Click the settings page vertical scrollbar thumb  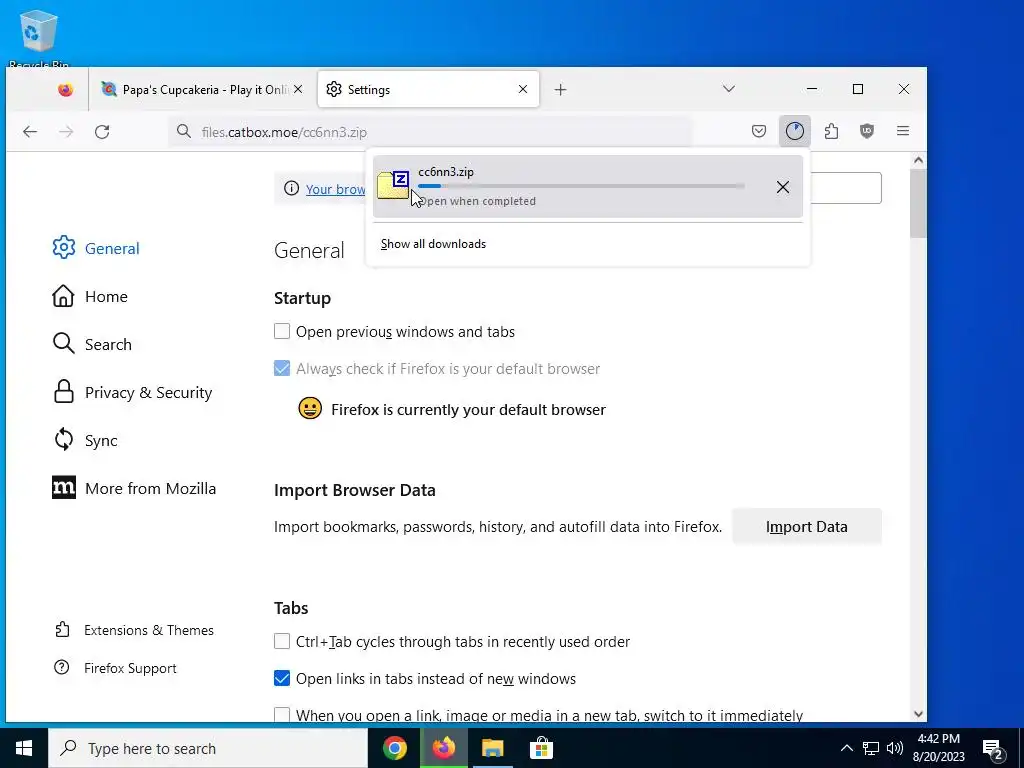[918, 203]
